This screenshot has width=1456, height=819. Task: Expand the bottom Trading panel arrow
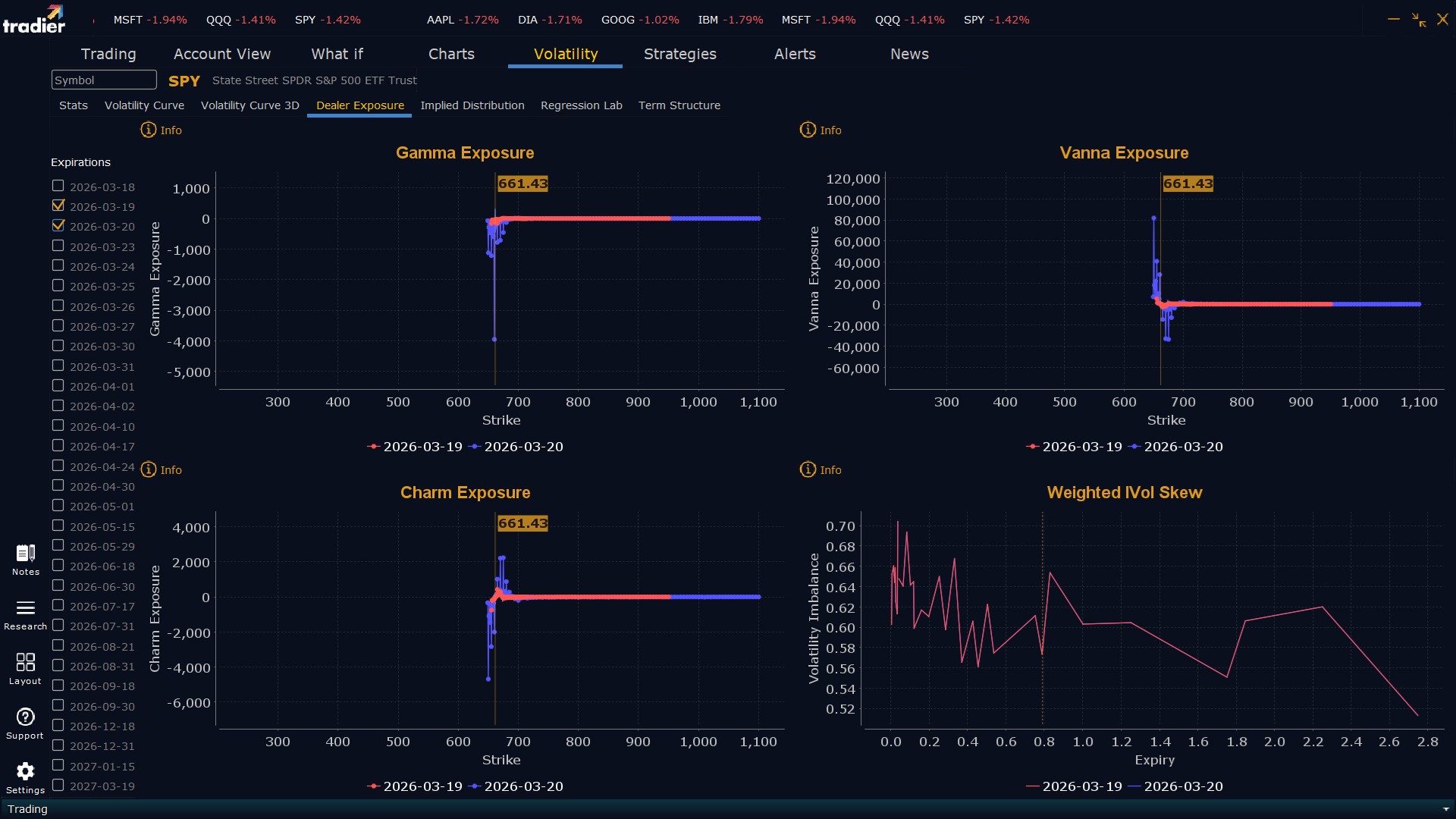pos(1445,809)
